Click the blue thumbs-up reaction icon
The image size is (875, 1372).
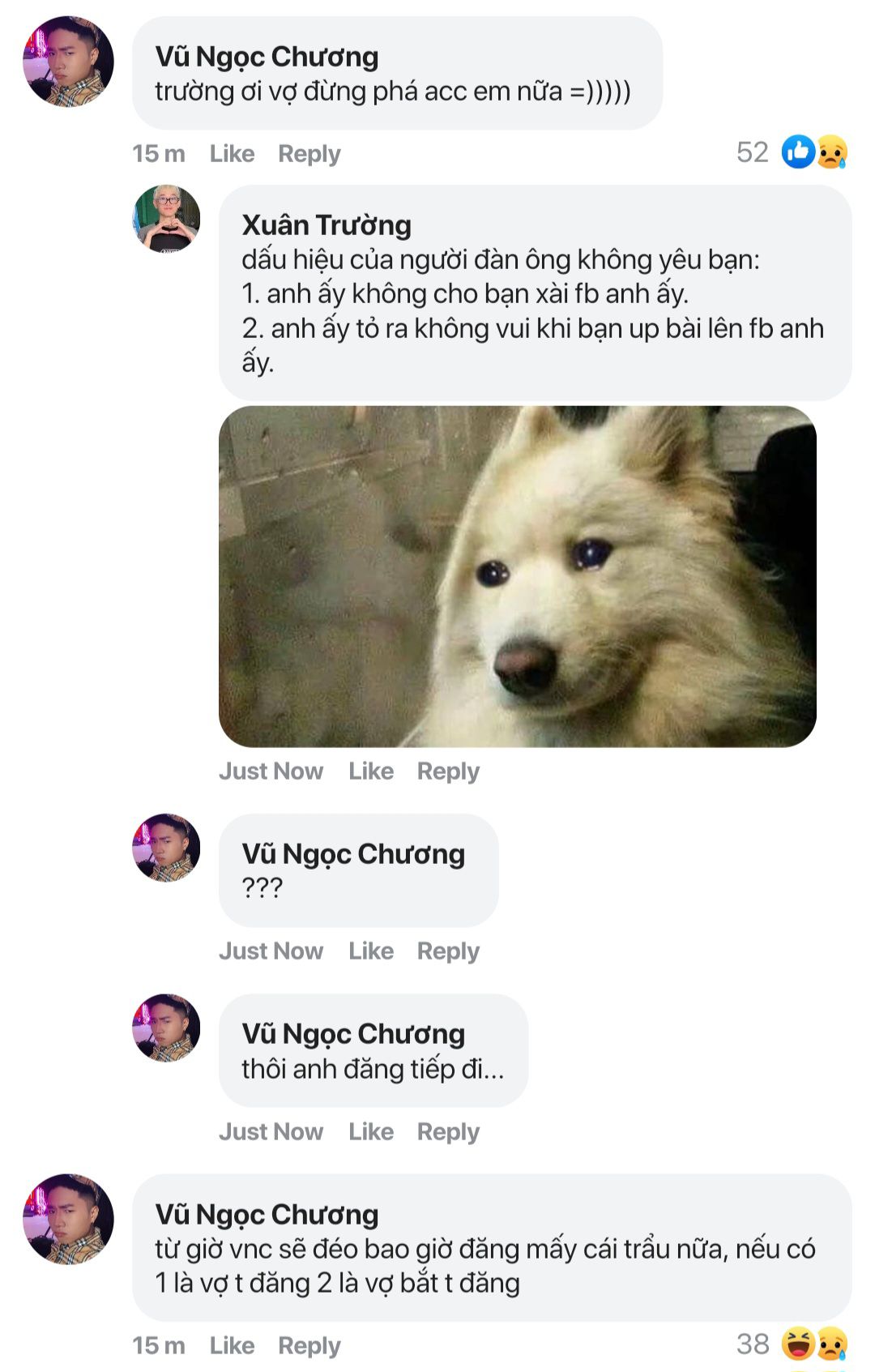(x=797, y=152)
